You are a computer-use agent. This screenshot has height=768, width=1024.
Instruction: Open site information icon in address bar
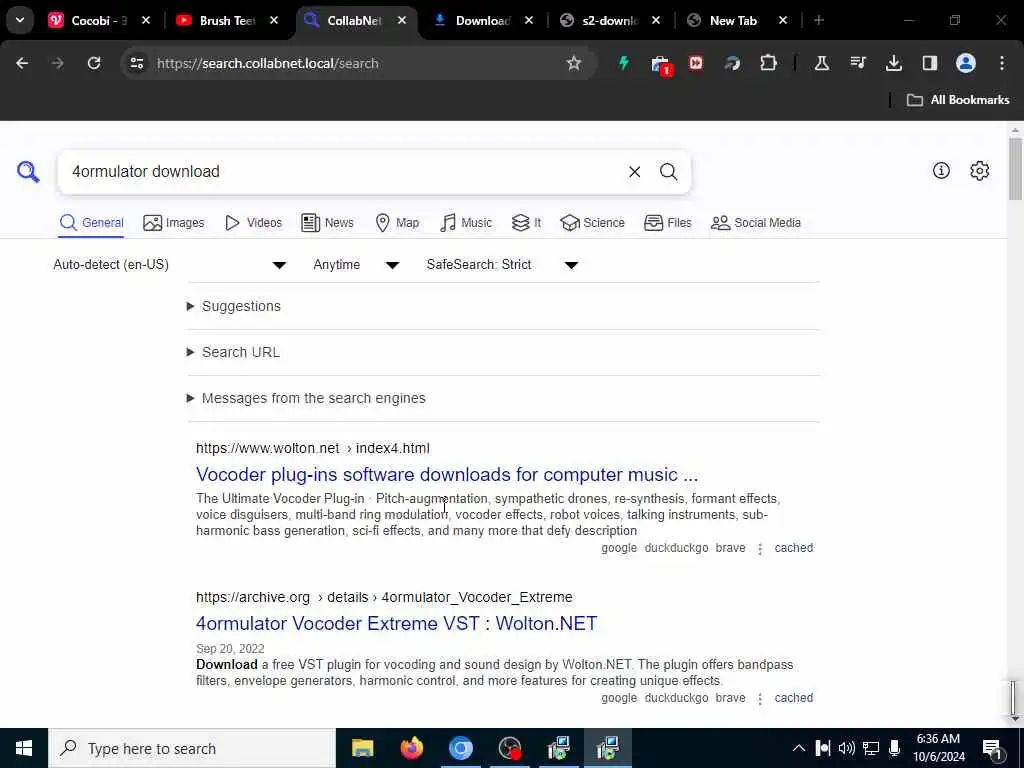pos(137,63)
